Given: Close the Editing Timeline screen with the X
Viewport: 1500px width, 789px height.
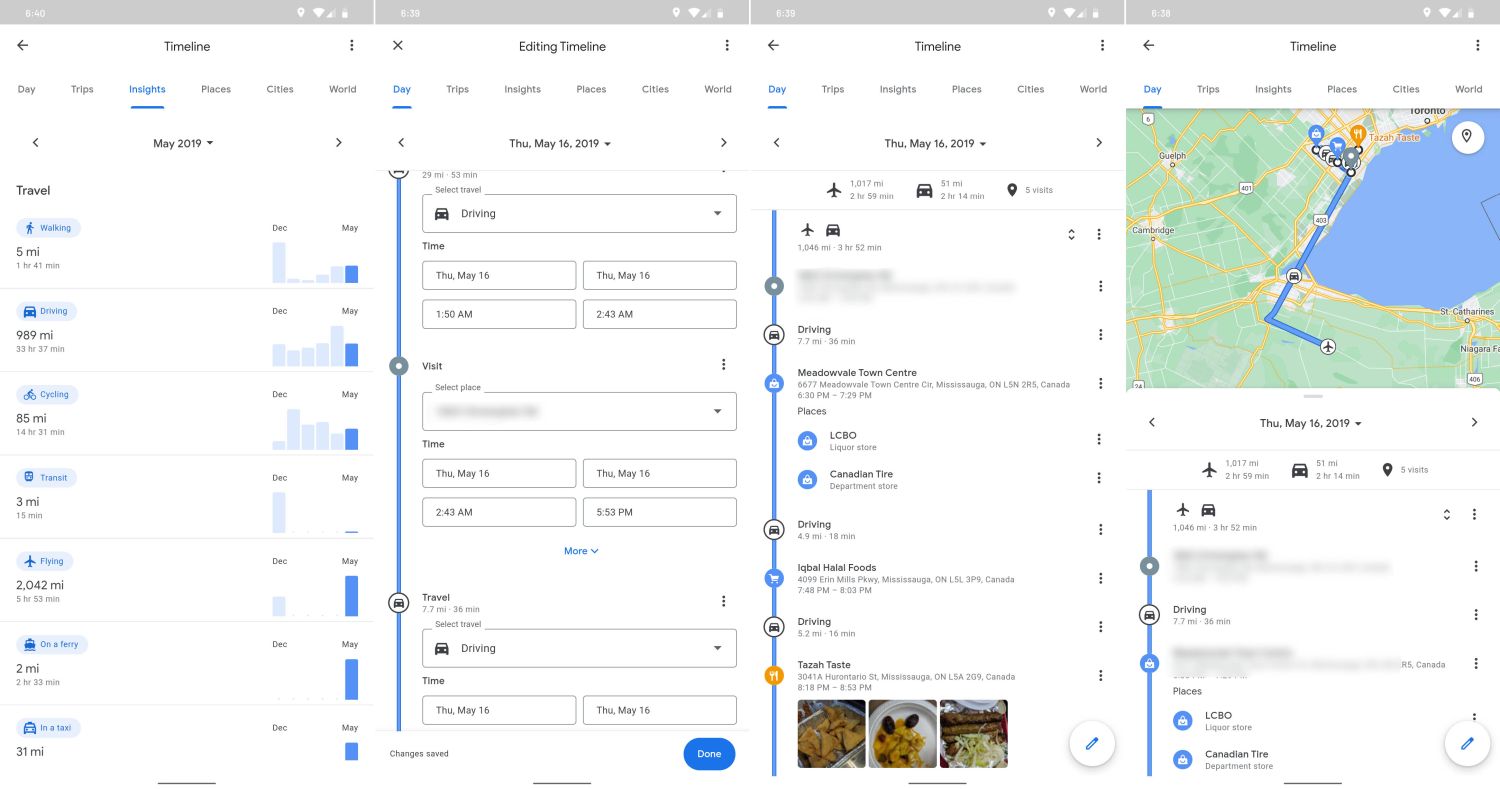Looking at the screenshot, I should [398, 46].
